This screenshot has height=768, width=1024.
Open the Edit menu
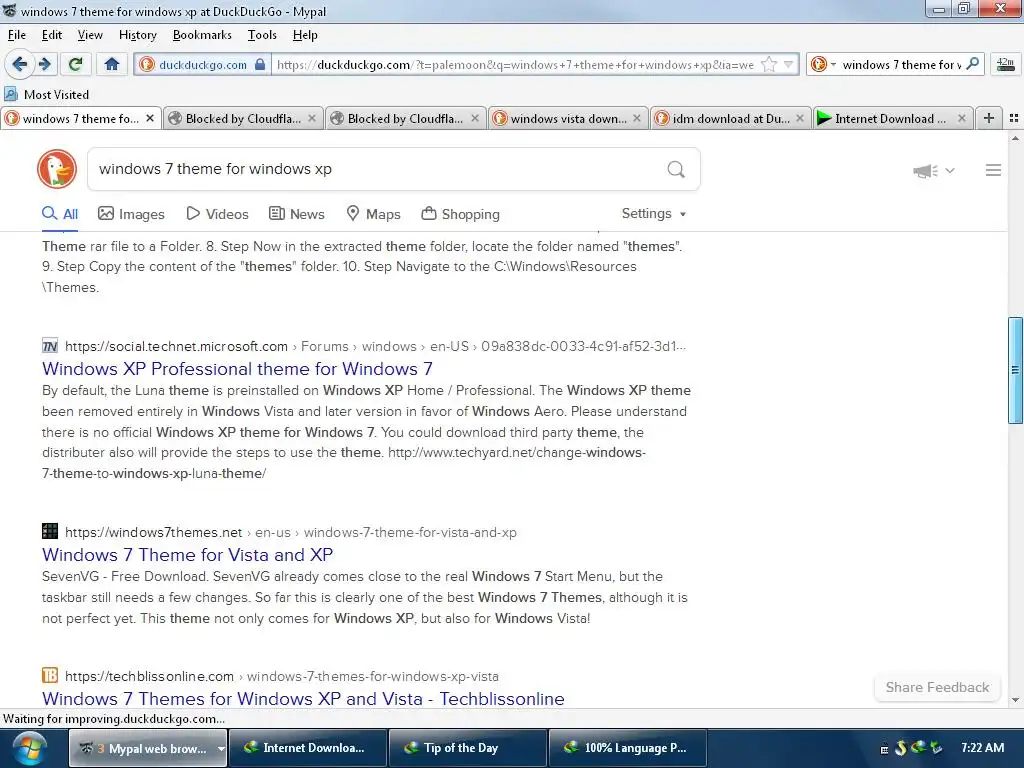(x=52, y=35)
